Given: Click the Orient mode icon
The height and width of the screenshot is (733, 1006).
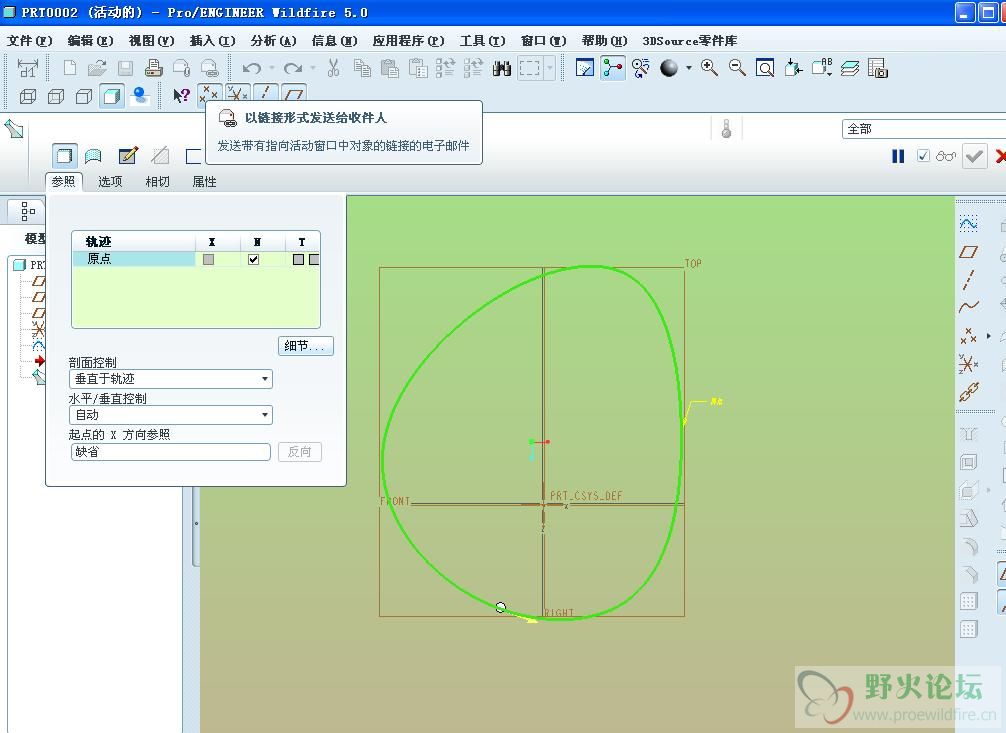Looking at the screenshot, I should (640, 67).
